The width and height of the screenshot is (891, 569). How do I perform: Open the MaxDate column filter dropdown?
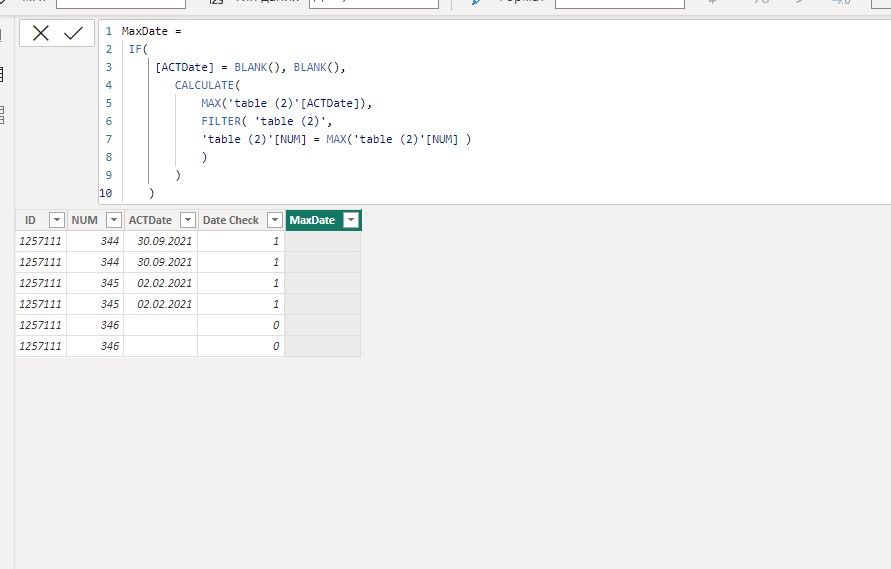[x=352, y=220]
